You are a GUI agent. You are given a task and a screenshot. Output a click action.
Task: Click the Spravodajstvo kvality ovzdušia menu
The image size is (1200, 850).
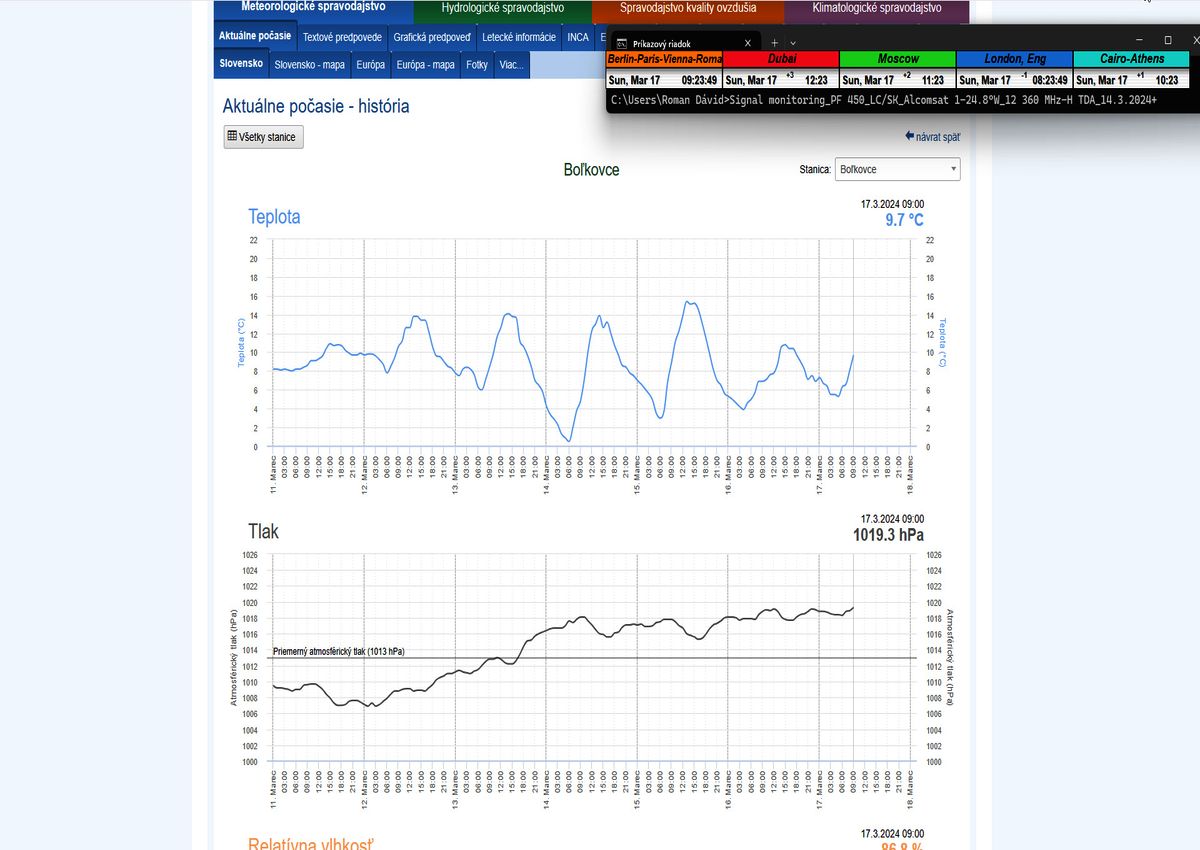coord(687,9)
